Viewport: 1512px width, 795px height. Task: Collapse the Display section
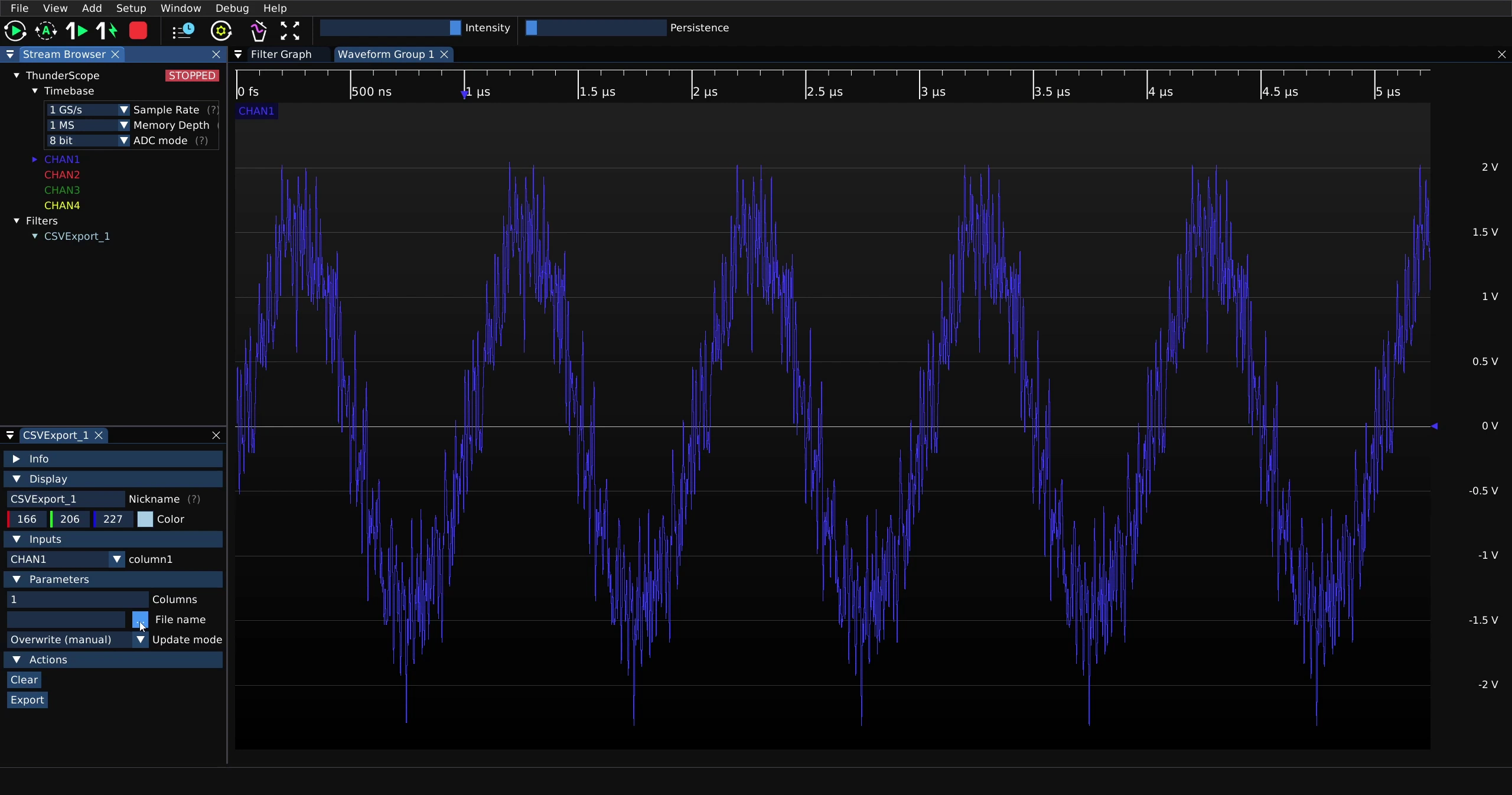(113, 479)
